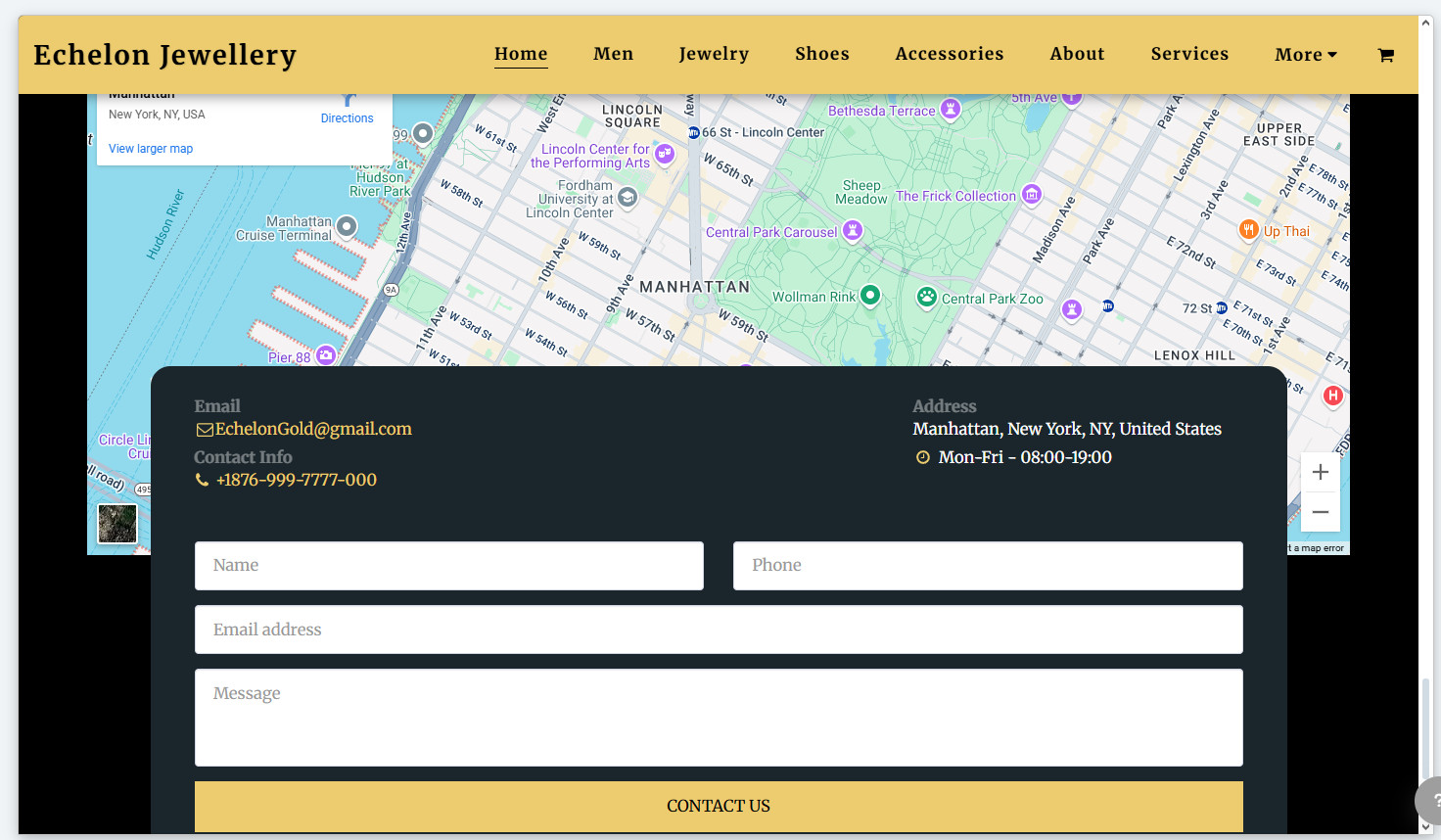Zoom out of the map
Image resolution: width=1441 pixels, height=840 pixels.
(1320, 512)
